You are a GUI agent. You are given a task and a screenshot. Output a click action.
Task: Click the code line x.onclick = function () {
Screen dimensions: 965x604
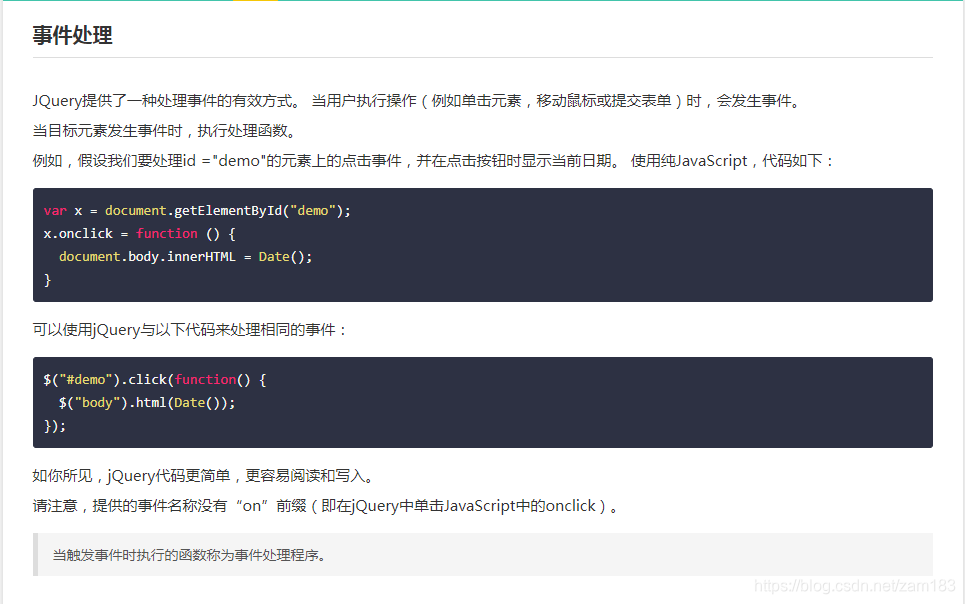coord(140,234)
